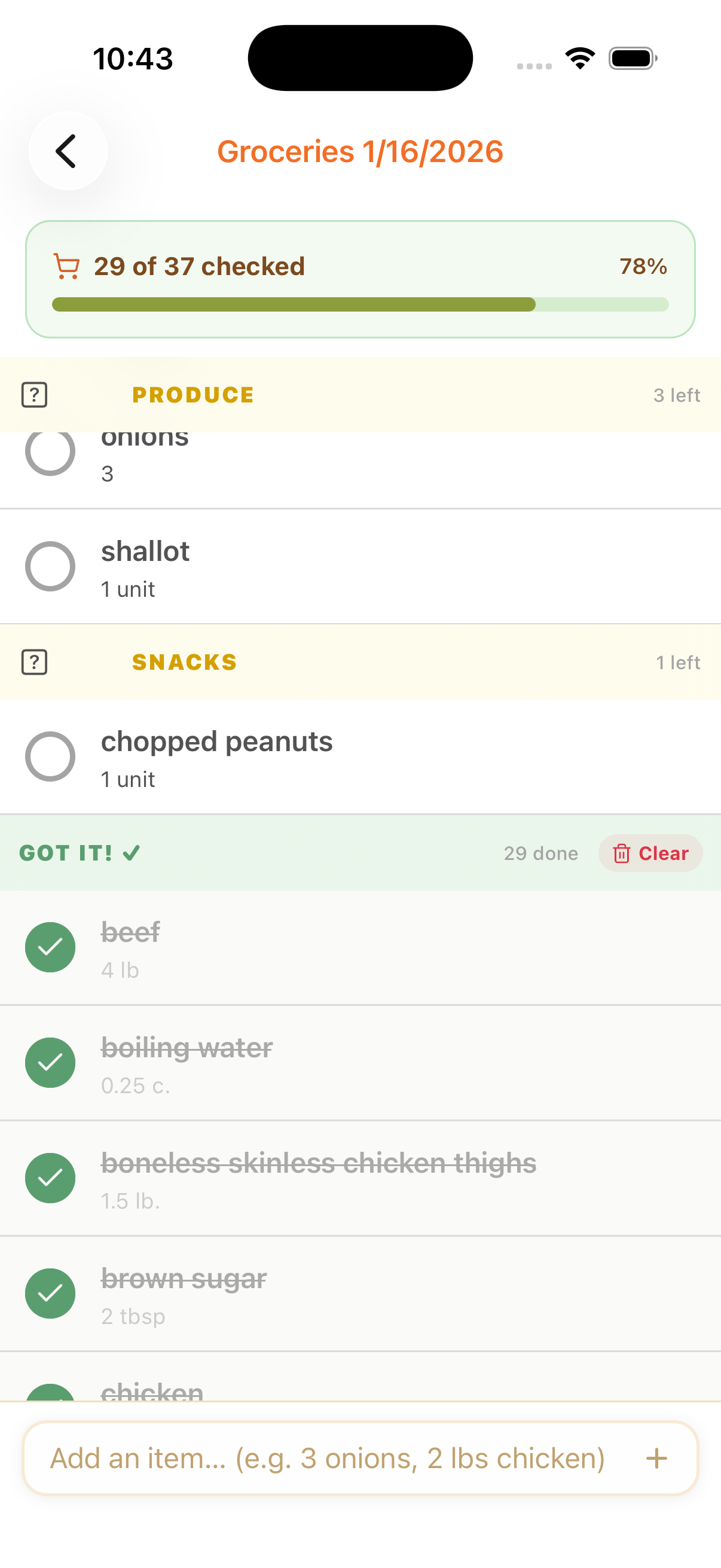Mark onions as checked
Image resolution: width=721 pixels, height=1568 pixels.
click(50, 452)
